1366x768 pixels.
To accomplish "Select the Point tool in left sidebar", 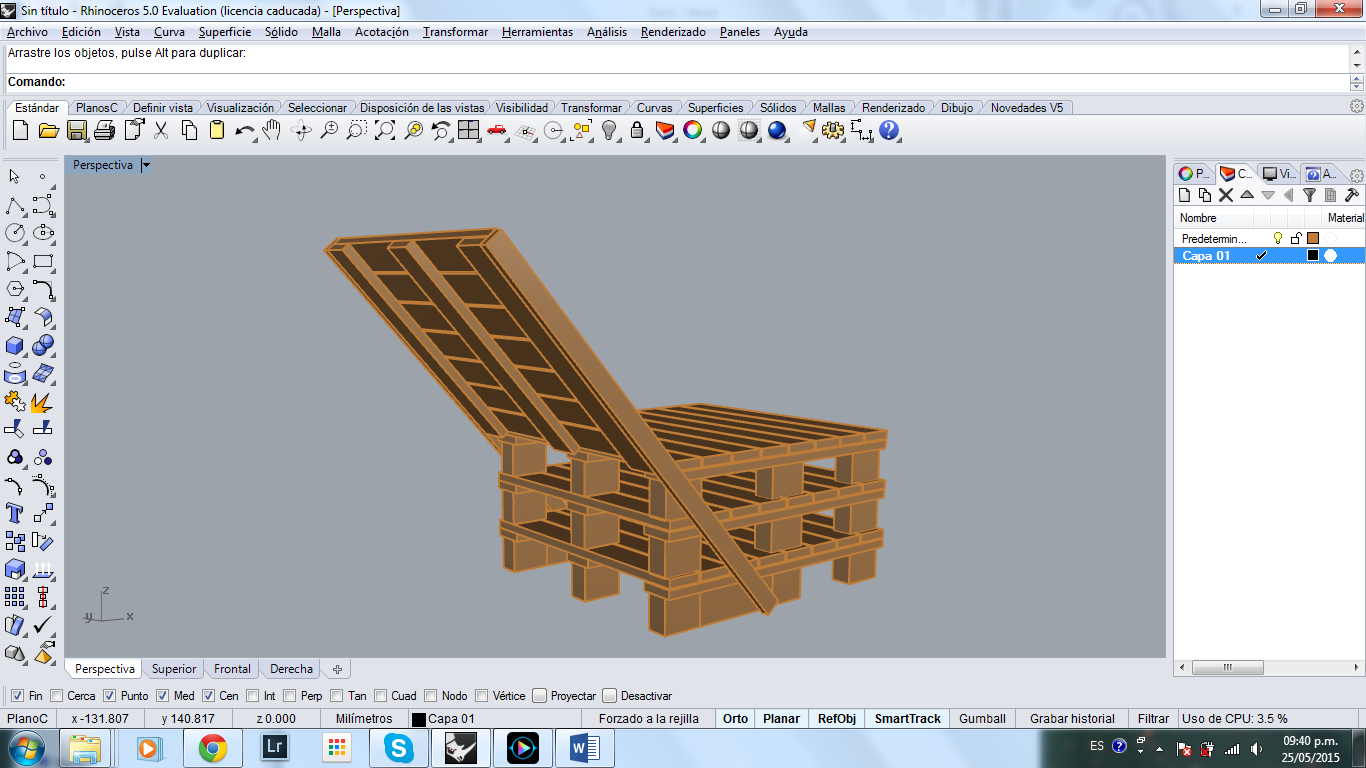I will tap(43, 177).
